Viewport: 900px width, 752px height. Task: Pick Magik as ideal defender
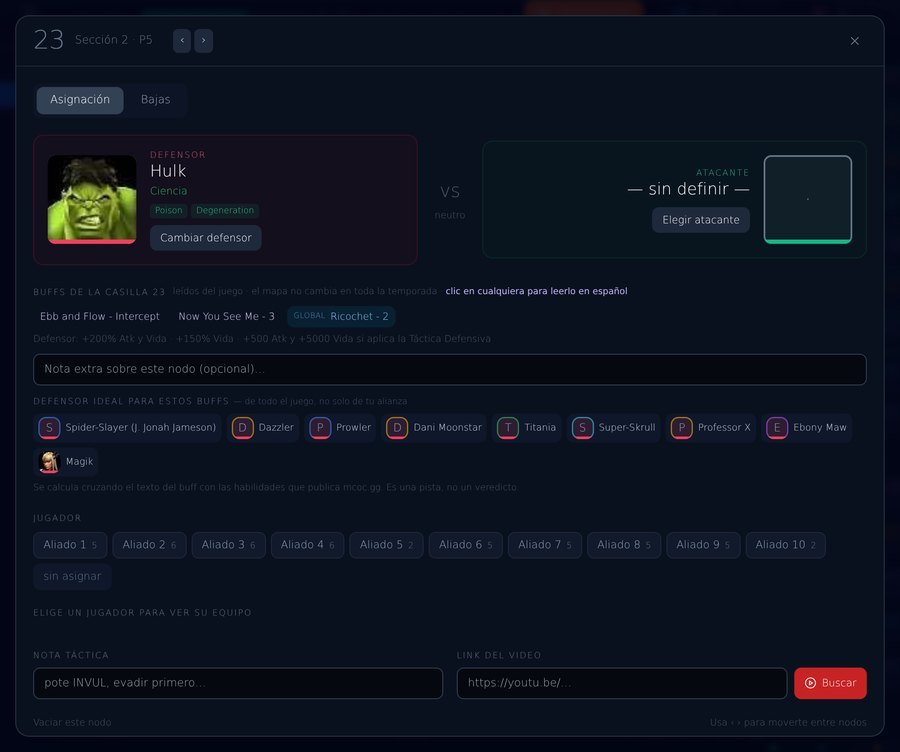(65, 462)
